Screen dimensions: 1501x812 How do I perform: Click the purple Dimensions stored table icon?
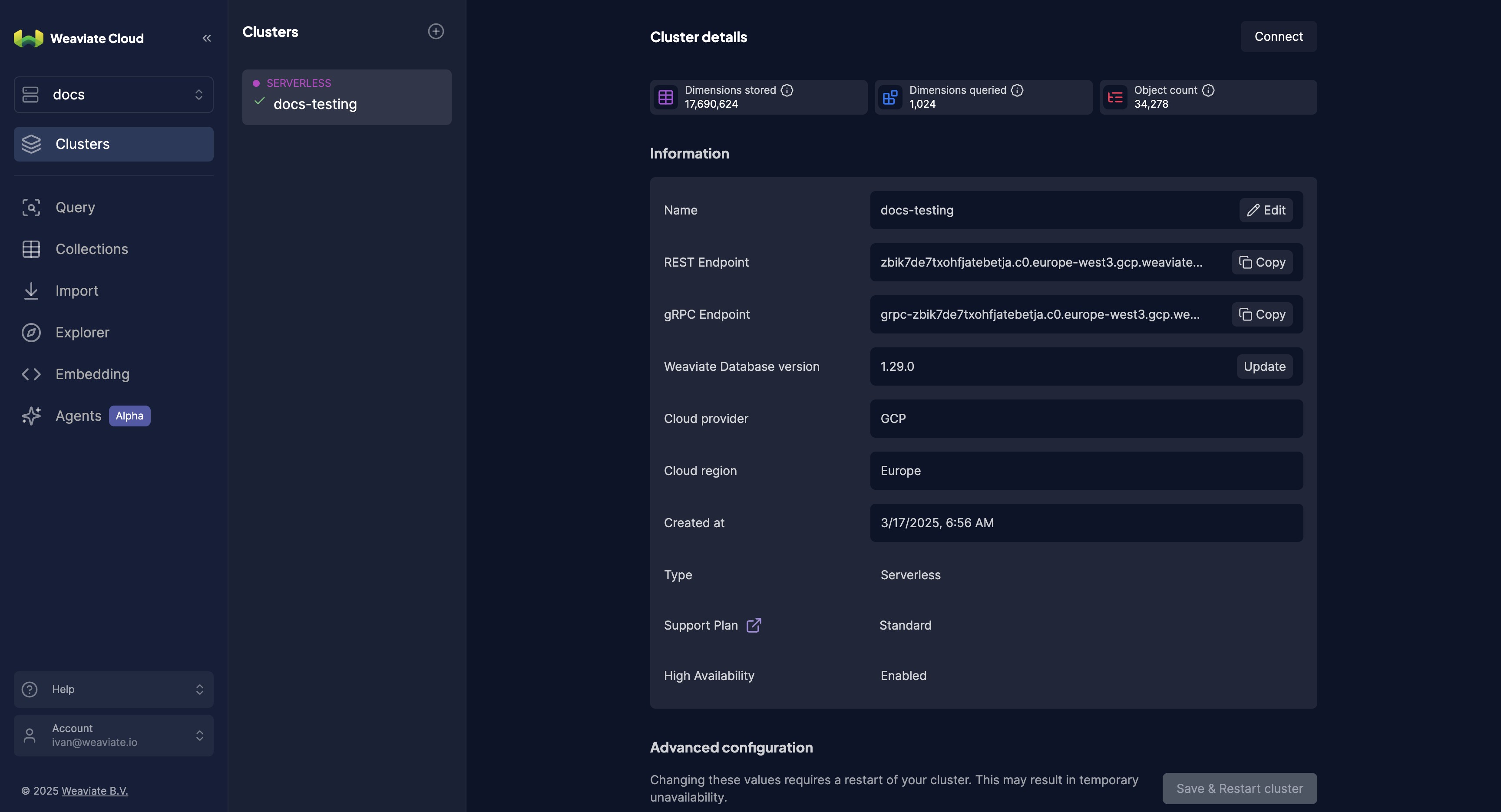666,97
